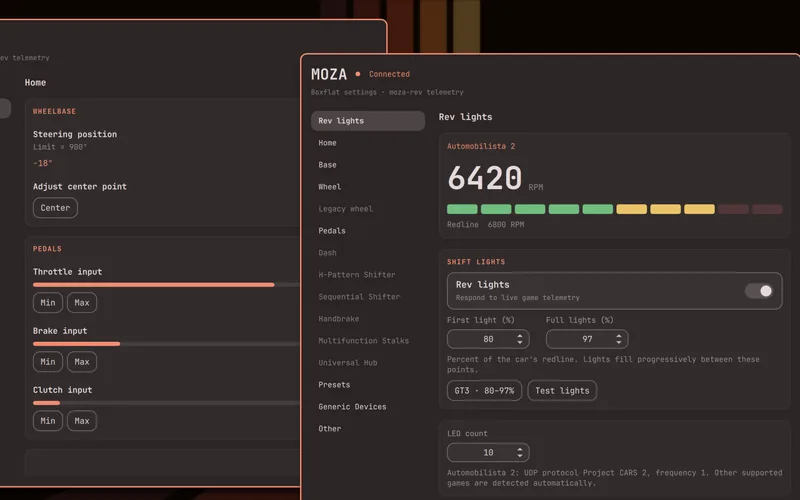Set Clutch input Max

(82, 421)
